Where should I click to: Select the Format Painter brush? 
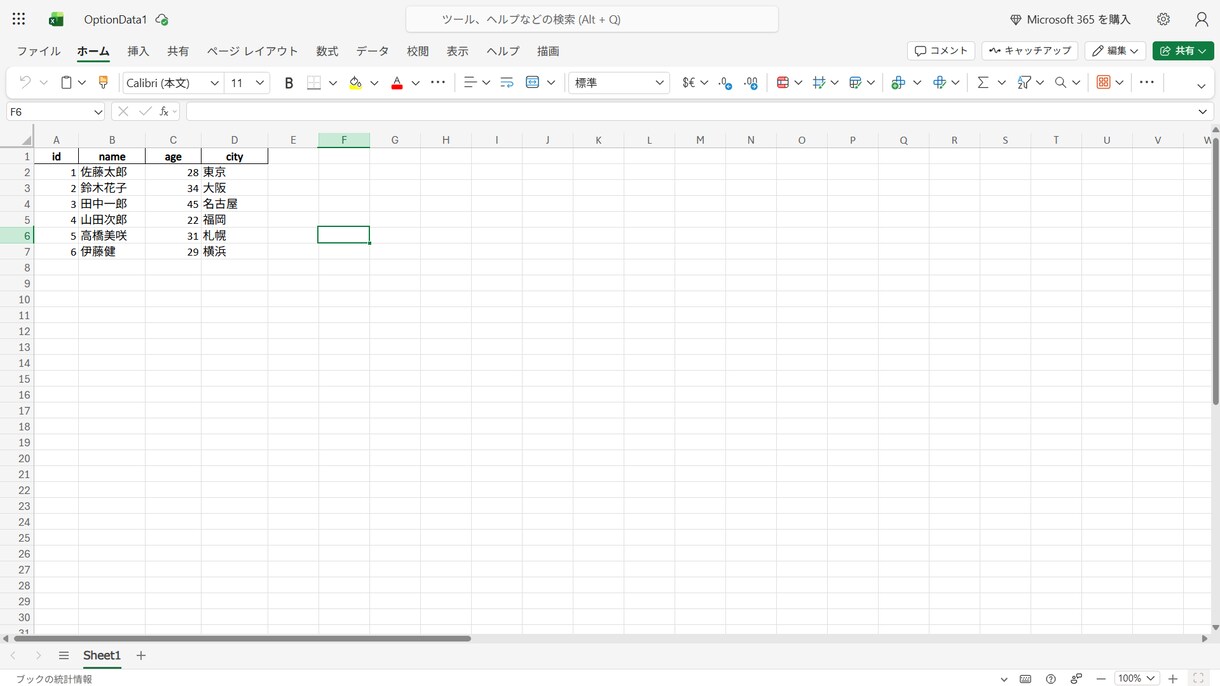(103, 83)
